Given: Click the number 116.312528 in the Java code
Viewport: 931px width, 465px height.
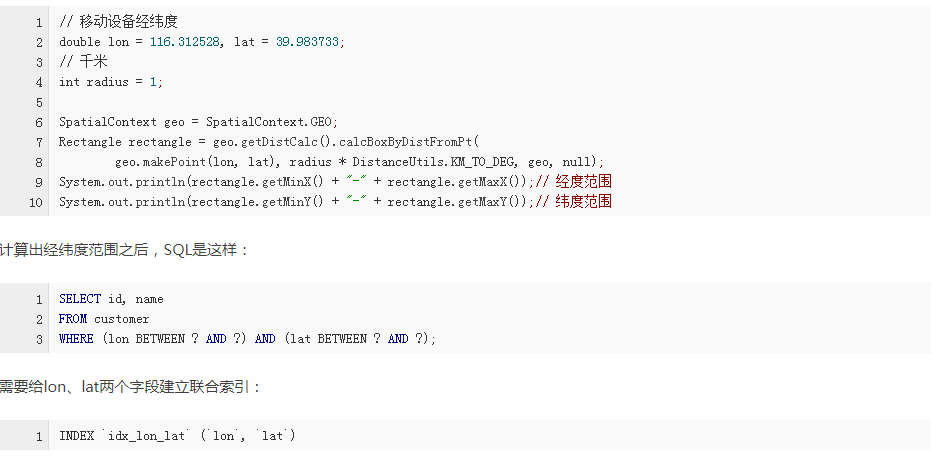Looking at the screenshot, I should [185, 42].
